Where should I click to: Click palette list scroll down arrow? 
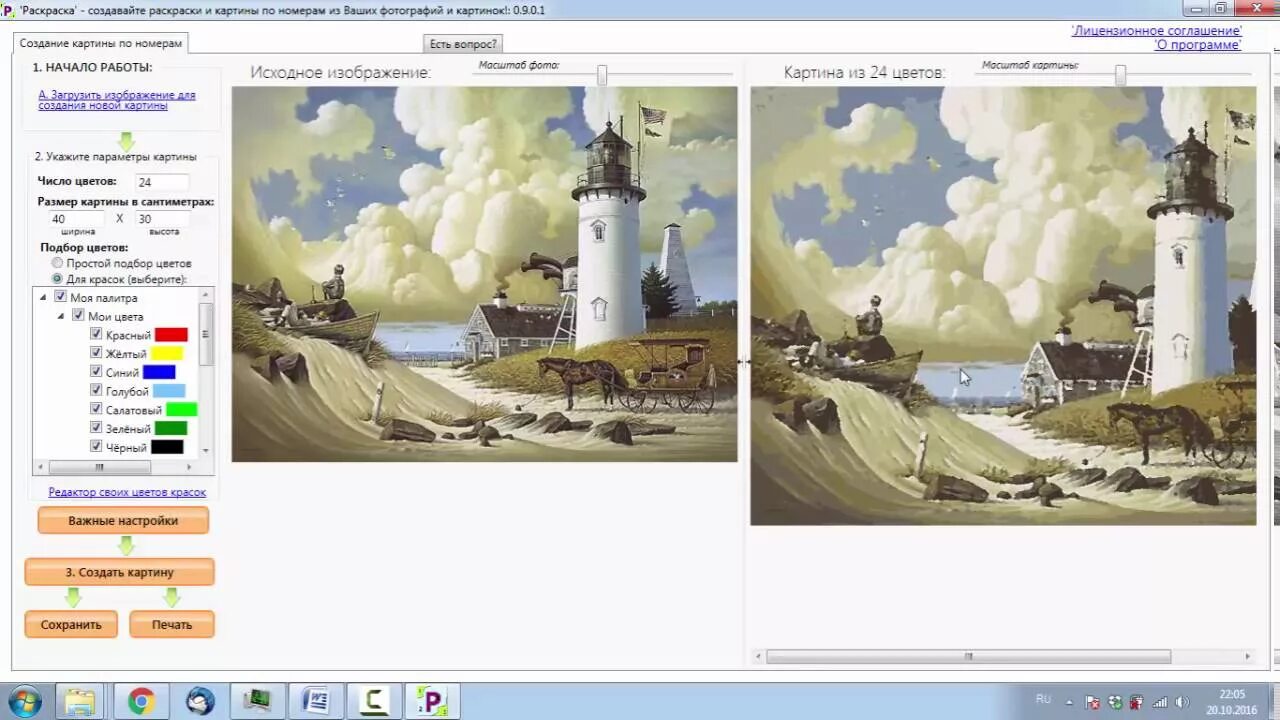click(206, 451)
